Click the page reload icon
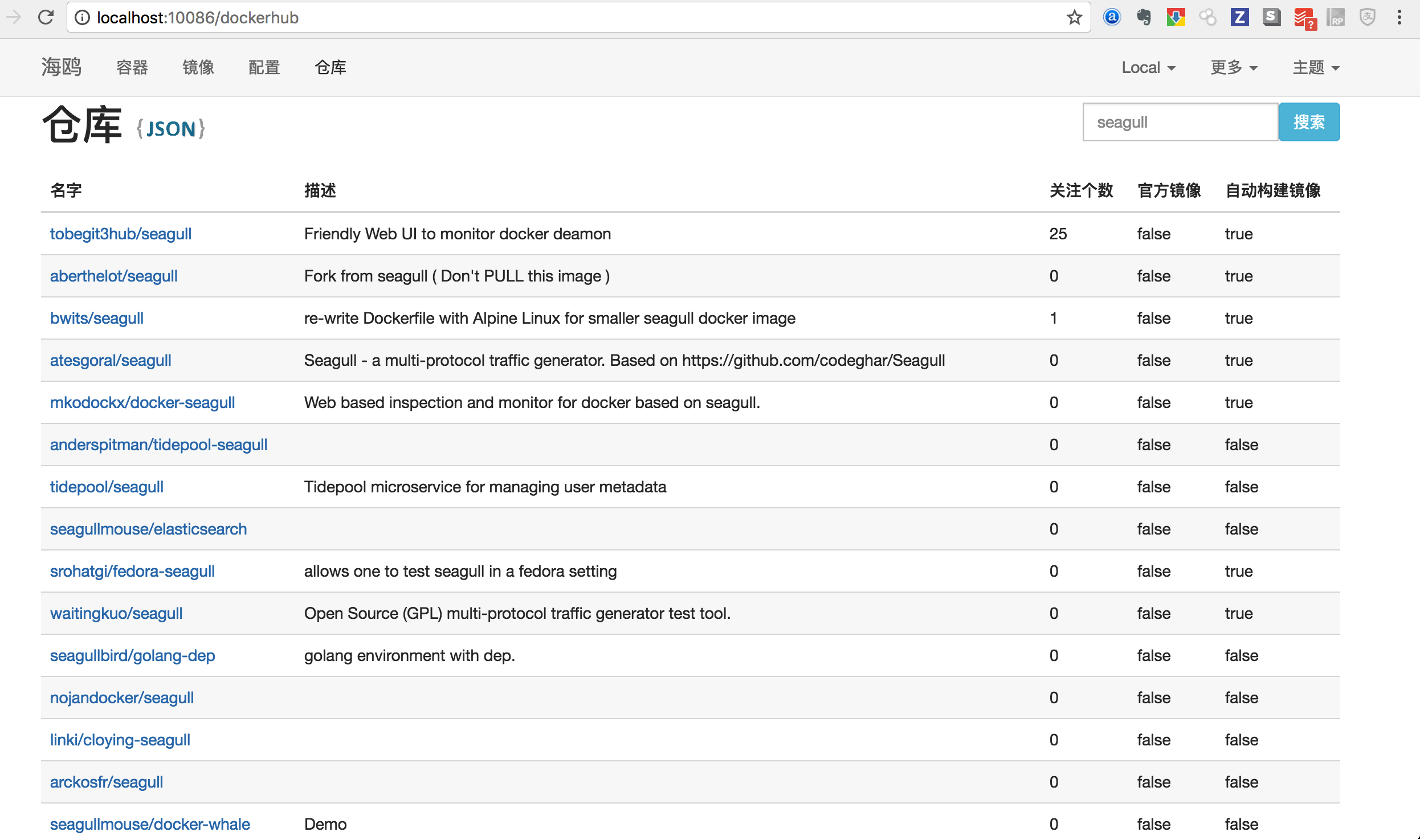The height and width of the screenshot is (840, 1420). click(46, 18)
